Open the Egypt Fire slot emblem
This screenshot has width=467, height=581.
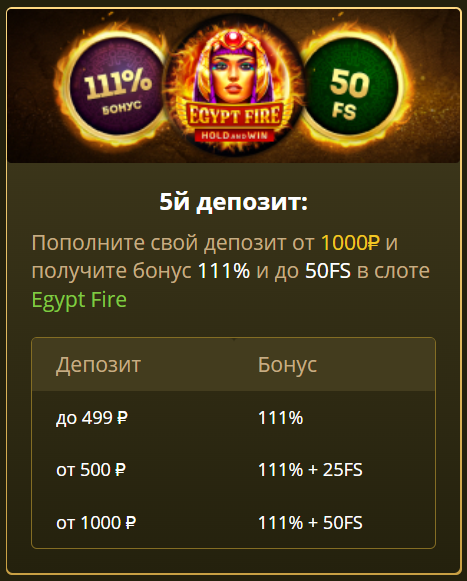pos(234,86)
